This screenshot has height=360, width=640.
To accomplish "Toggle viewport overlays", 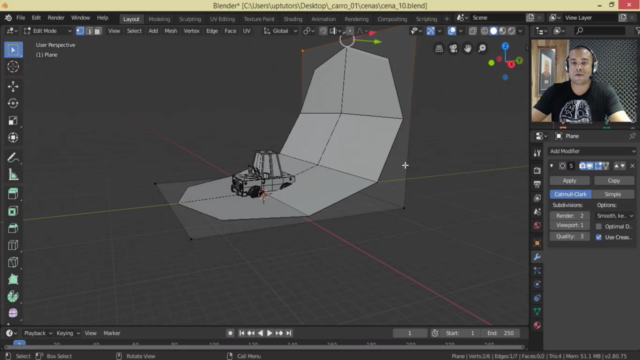I will point(451,31).
